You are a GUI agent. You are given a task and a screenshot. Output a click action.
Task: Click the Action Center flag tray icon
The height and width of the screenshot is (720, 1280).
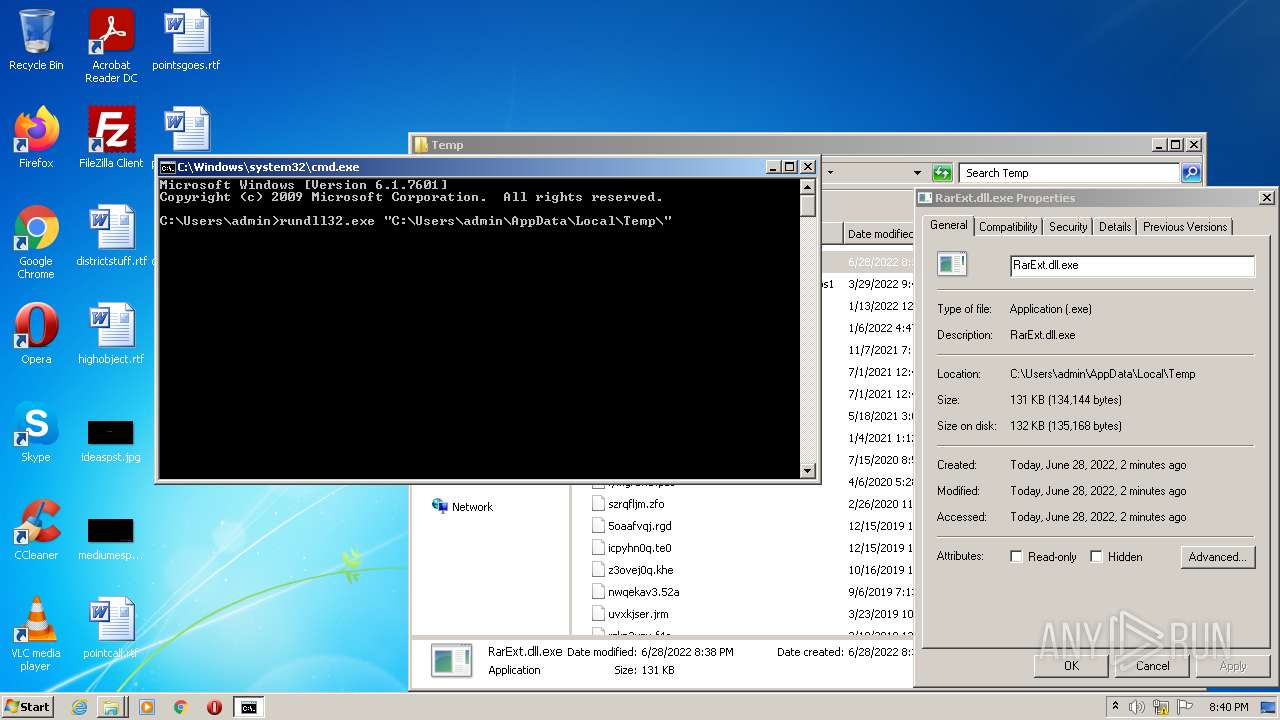tap(1185, 707)
